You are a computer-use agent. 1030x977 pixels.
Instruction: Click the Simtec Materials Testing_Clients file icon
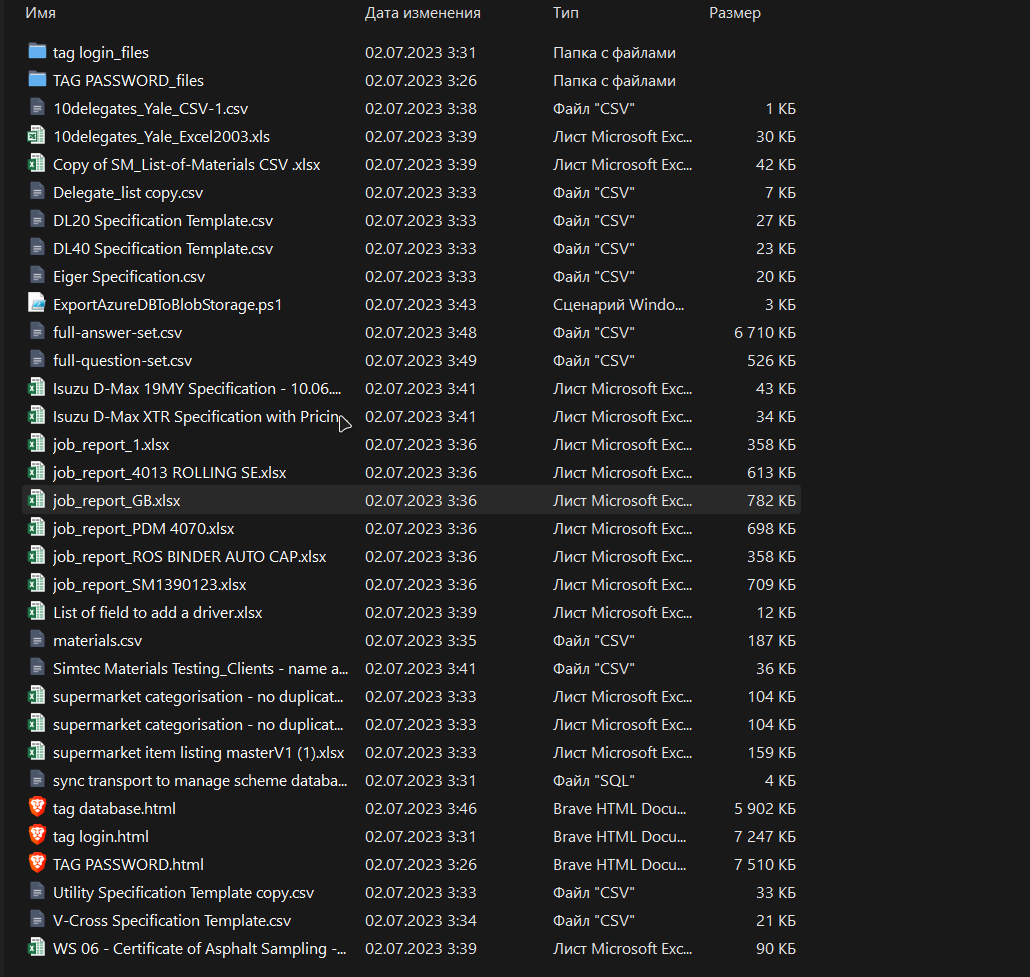(x=37, y=668)
